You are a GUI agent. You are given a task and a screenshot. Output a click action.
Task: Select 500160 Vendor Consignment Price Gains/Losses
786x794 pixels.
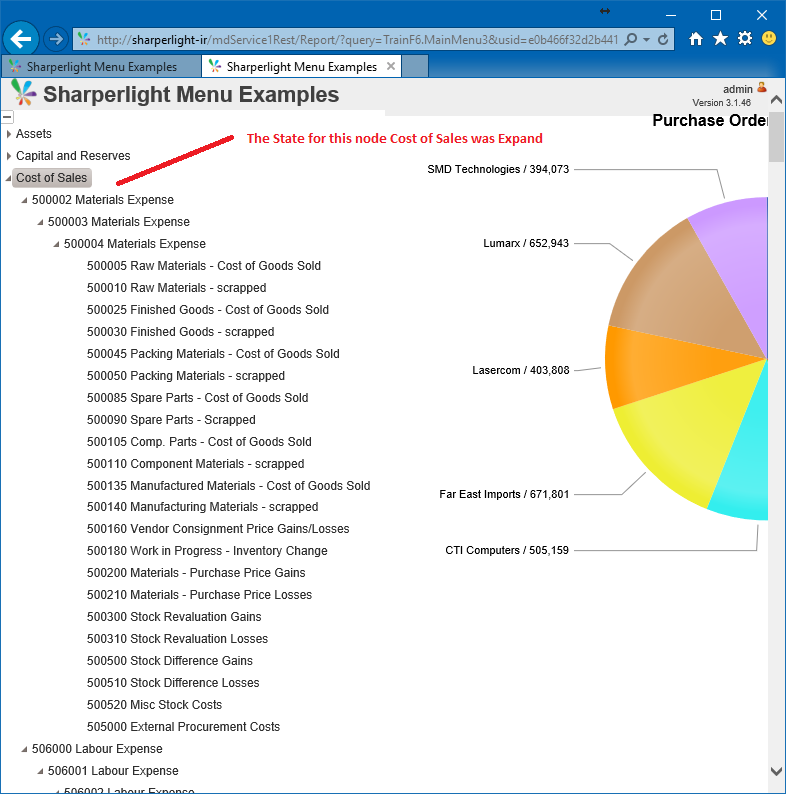click(218, 529)
